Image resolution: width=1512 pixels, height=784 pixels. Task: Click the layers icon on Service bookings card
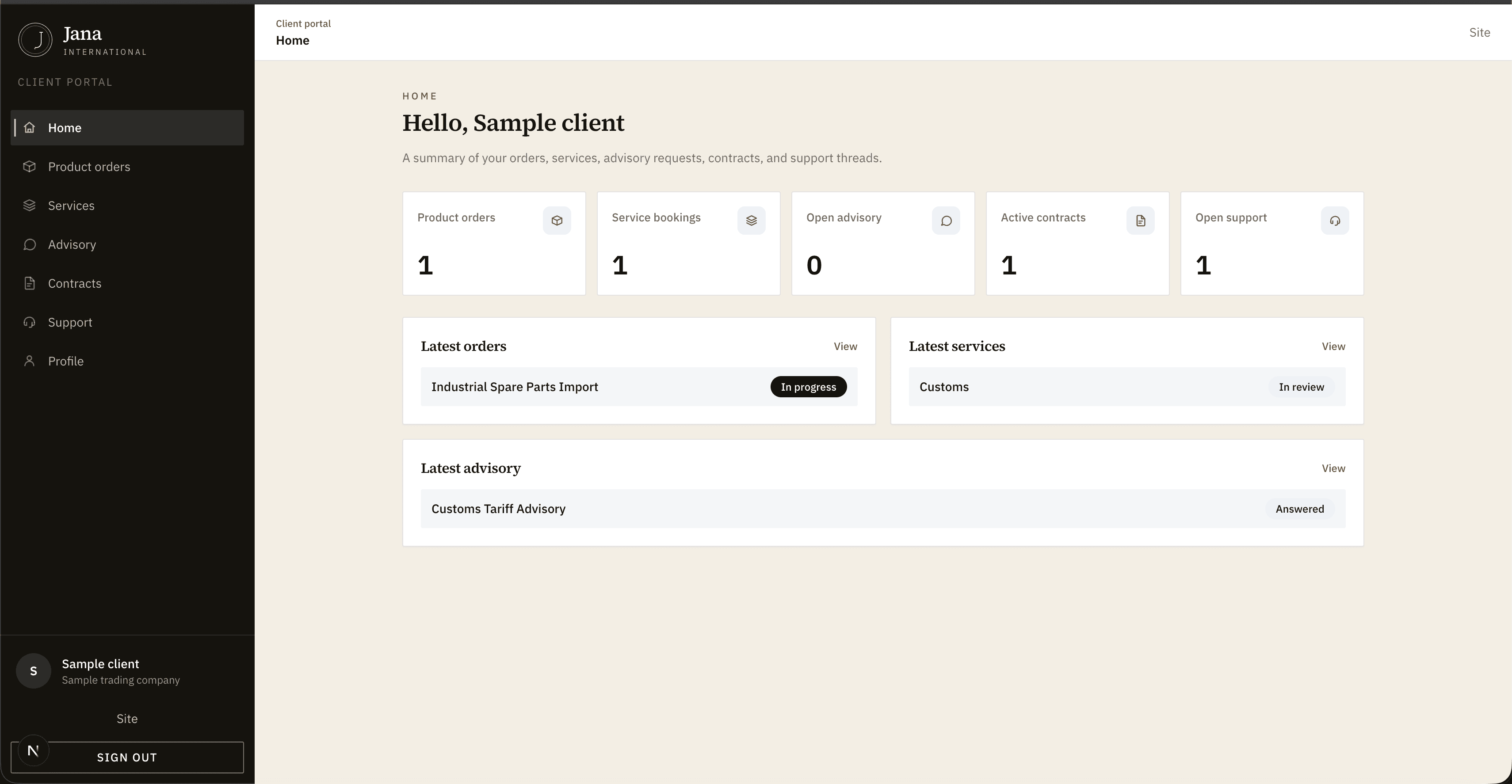point(751,221)
